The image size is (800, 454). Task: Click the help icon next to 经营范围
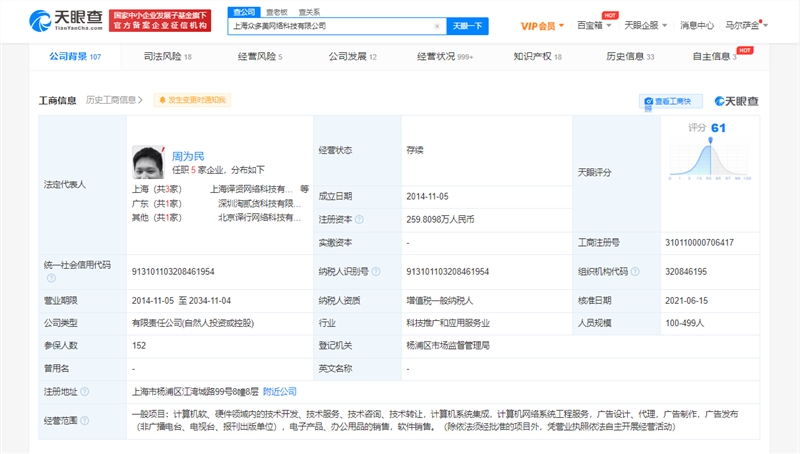click(85, 420)
